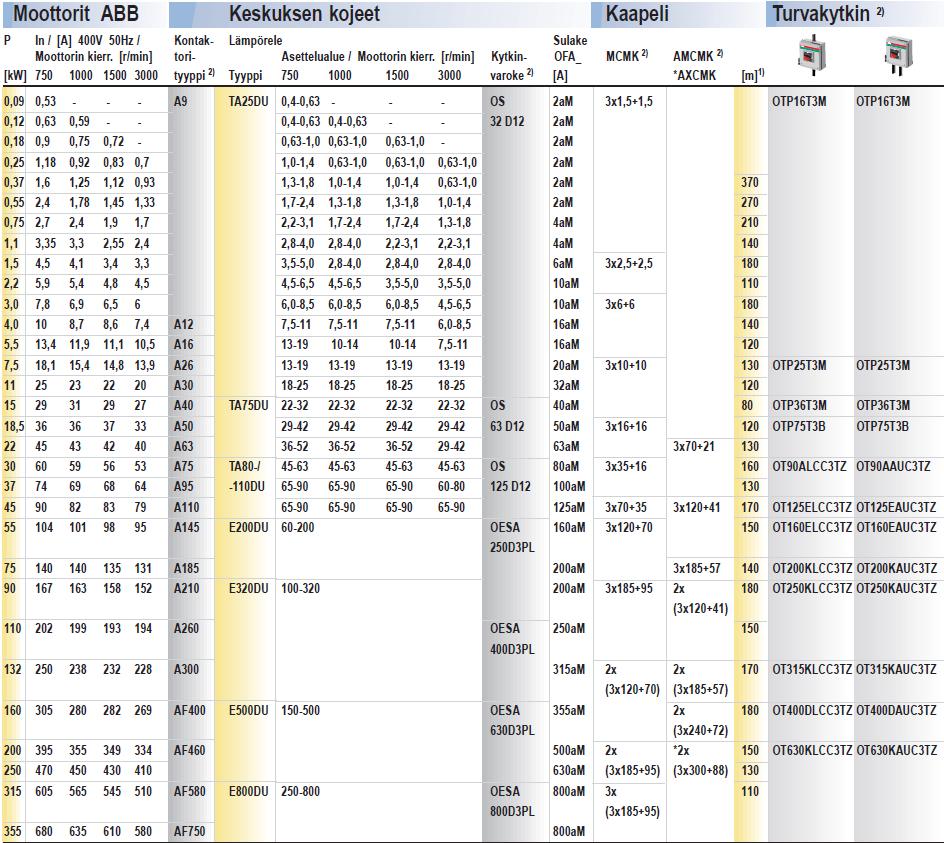
Task: Select cable size '3x35+16'
Action: point(626,467)
